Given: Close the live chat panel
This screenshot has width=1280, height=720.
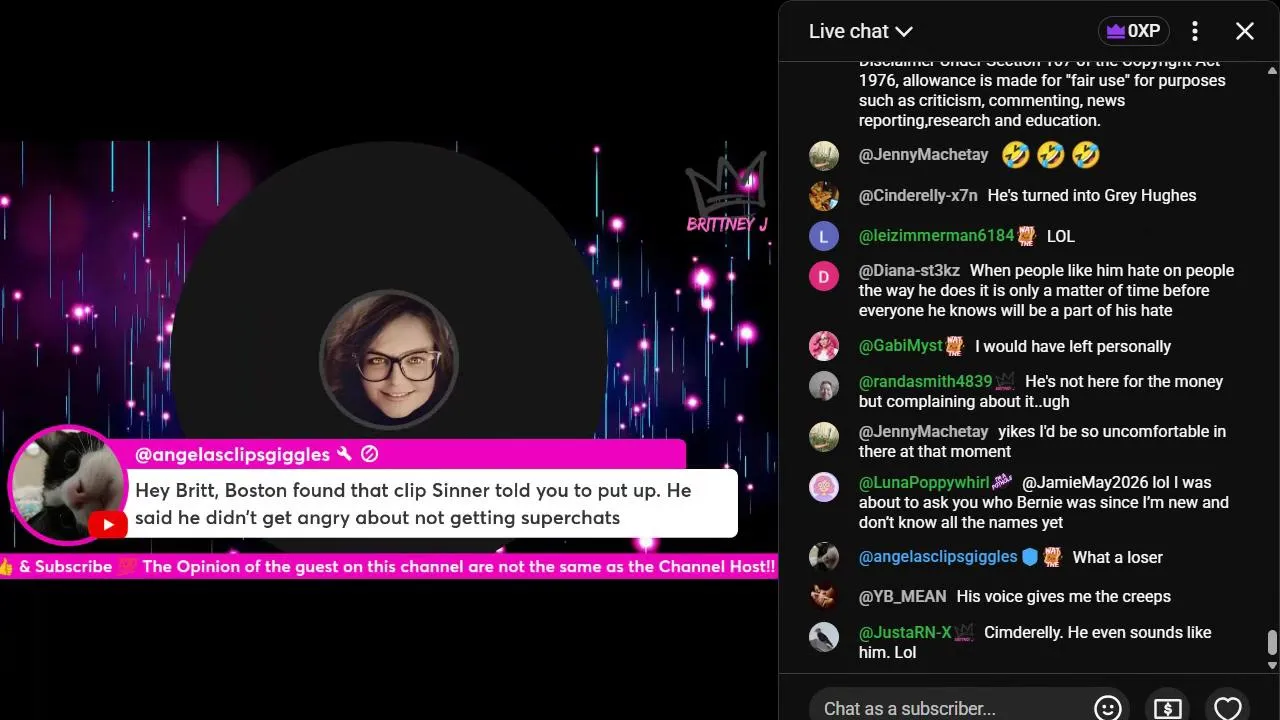Looking at the screenshot, I should click(x=1244, y=31).
